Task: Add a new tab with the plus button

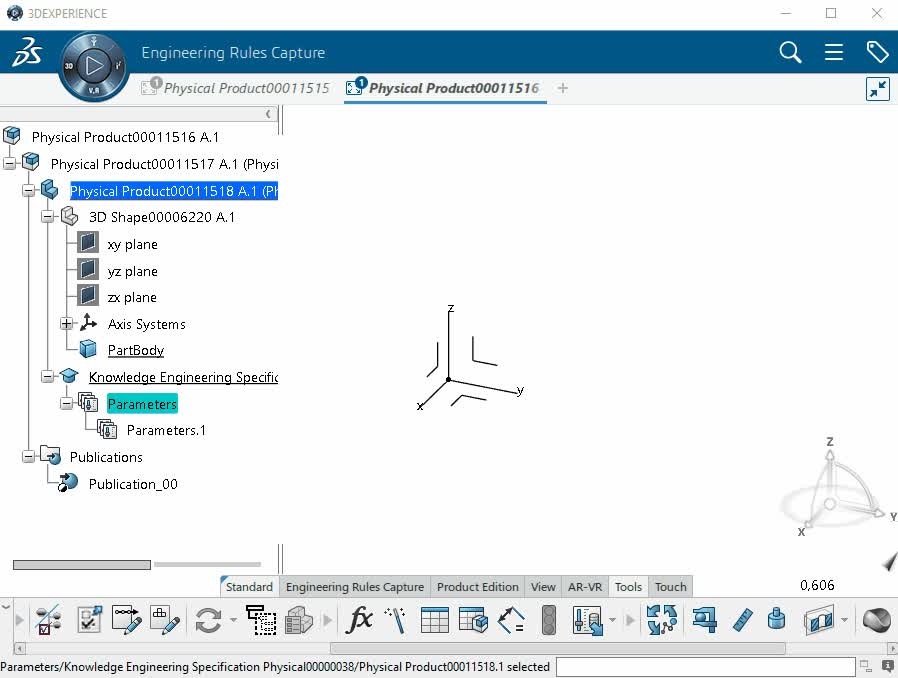Action: pos(562,88)
